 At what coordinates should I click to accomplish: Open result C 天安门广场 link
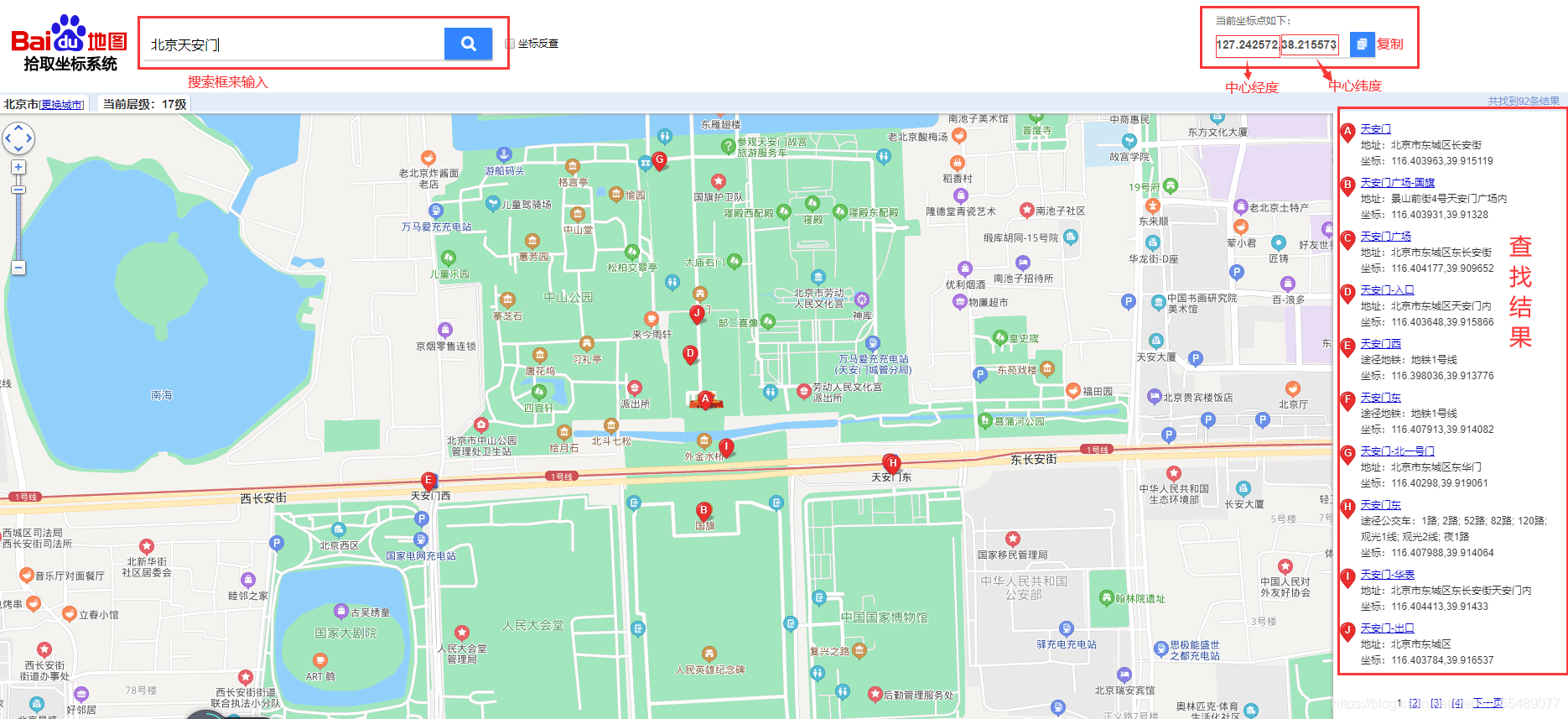1385,236
